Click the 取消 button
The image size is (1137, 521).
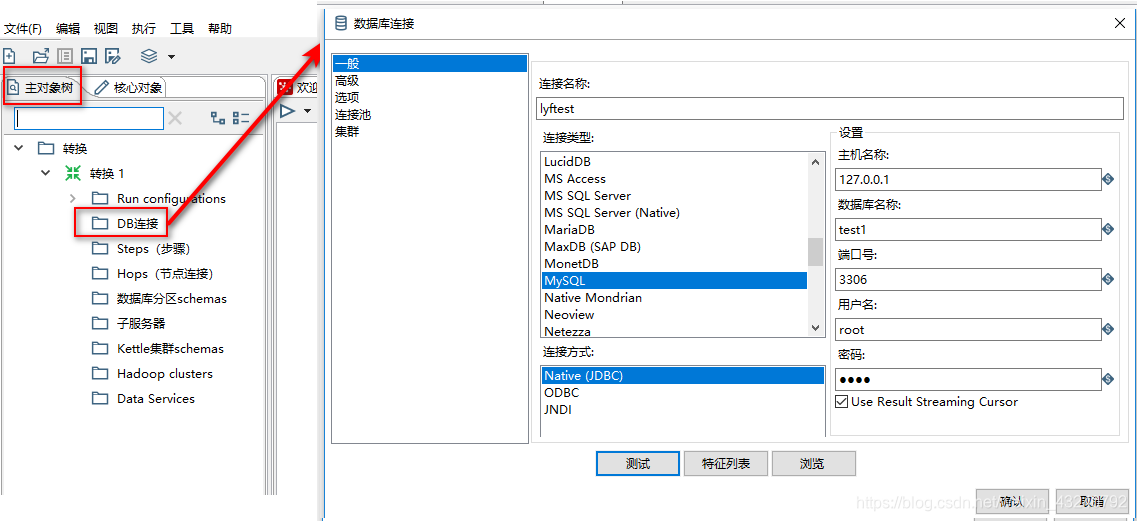point(1092,501)
